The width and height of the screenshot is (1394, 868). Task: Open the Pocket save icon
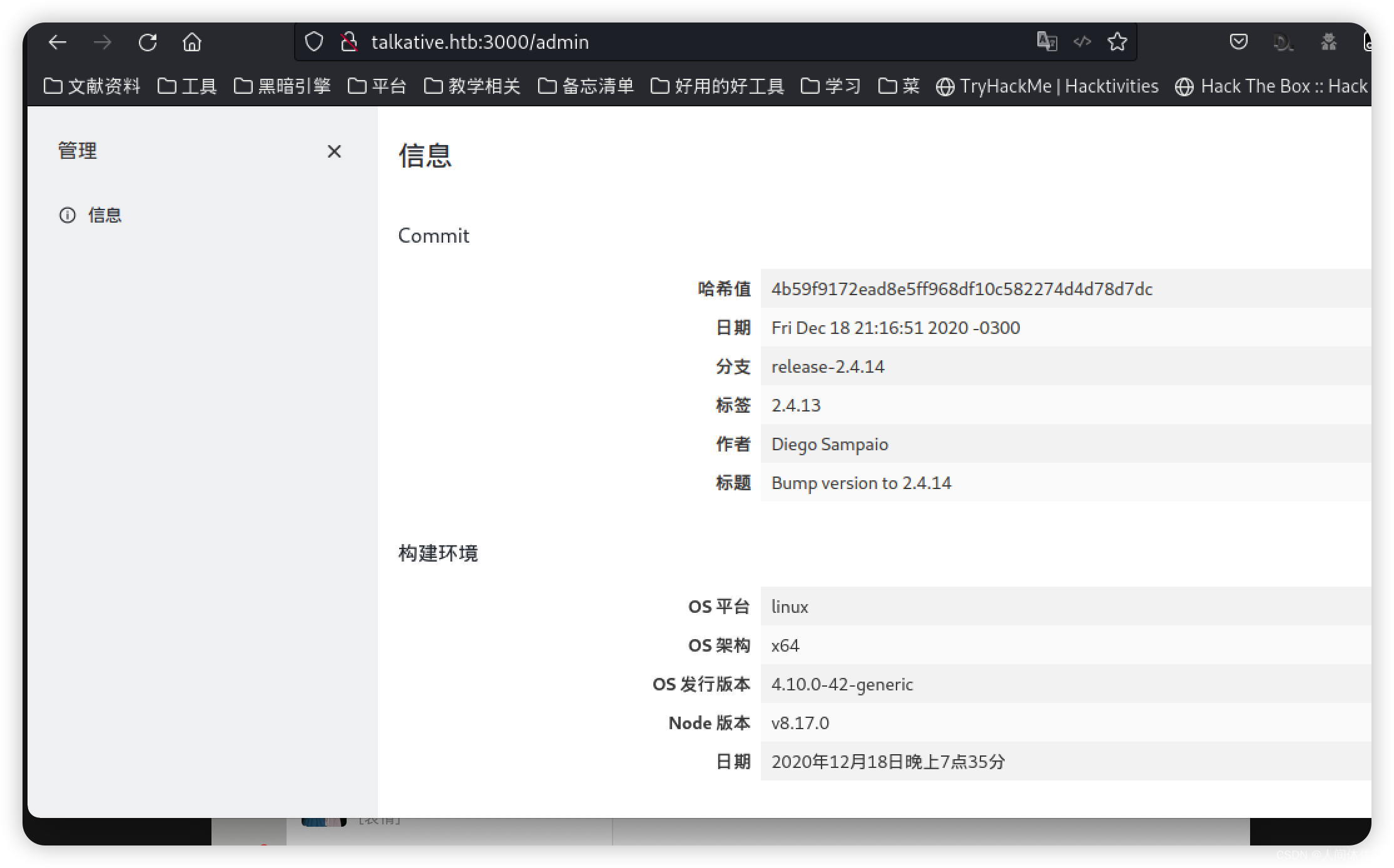tap(1239, 42)
